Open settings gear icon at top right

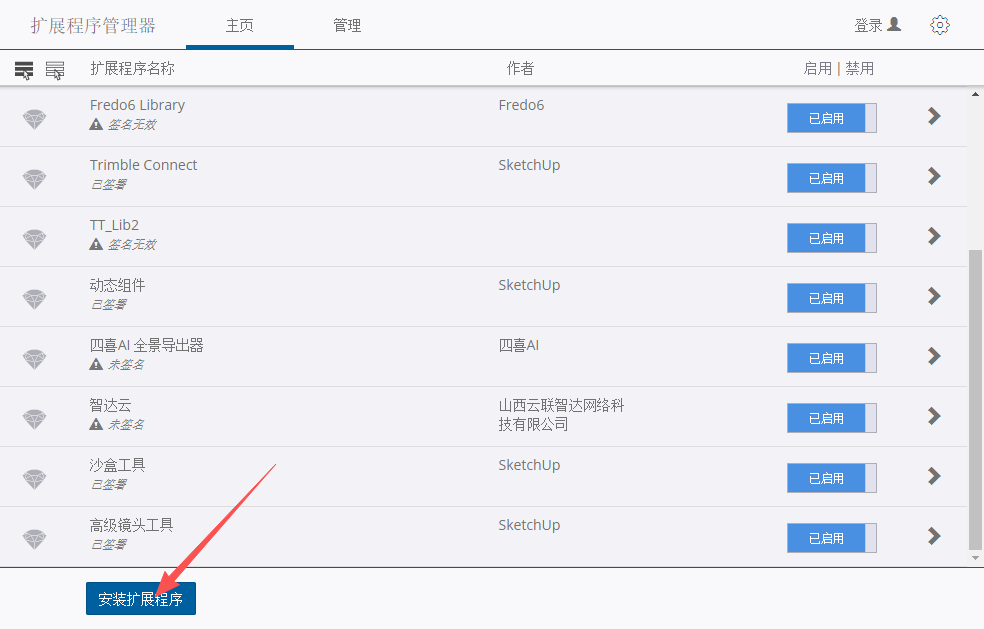pos(940,25)
